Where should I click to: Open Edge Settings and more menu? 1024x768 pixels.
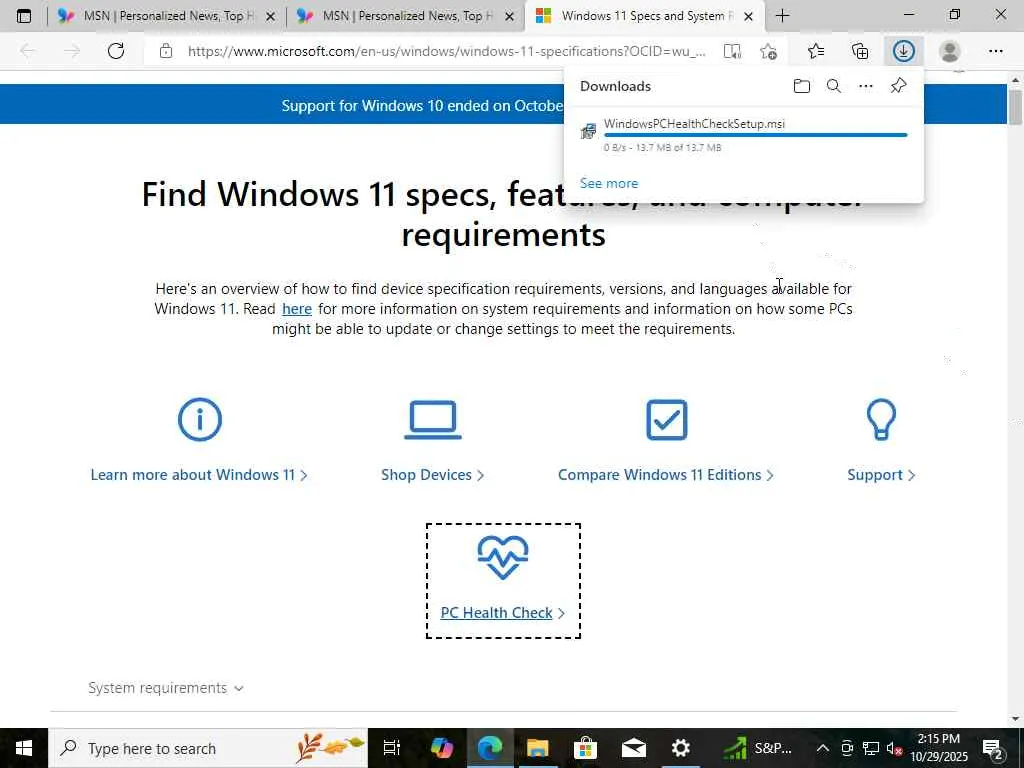[x=995, y=51]
